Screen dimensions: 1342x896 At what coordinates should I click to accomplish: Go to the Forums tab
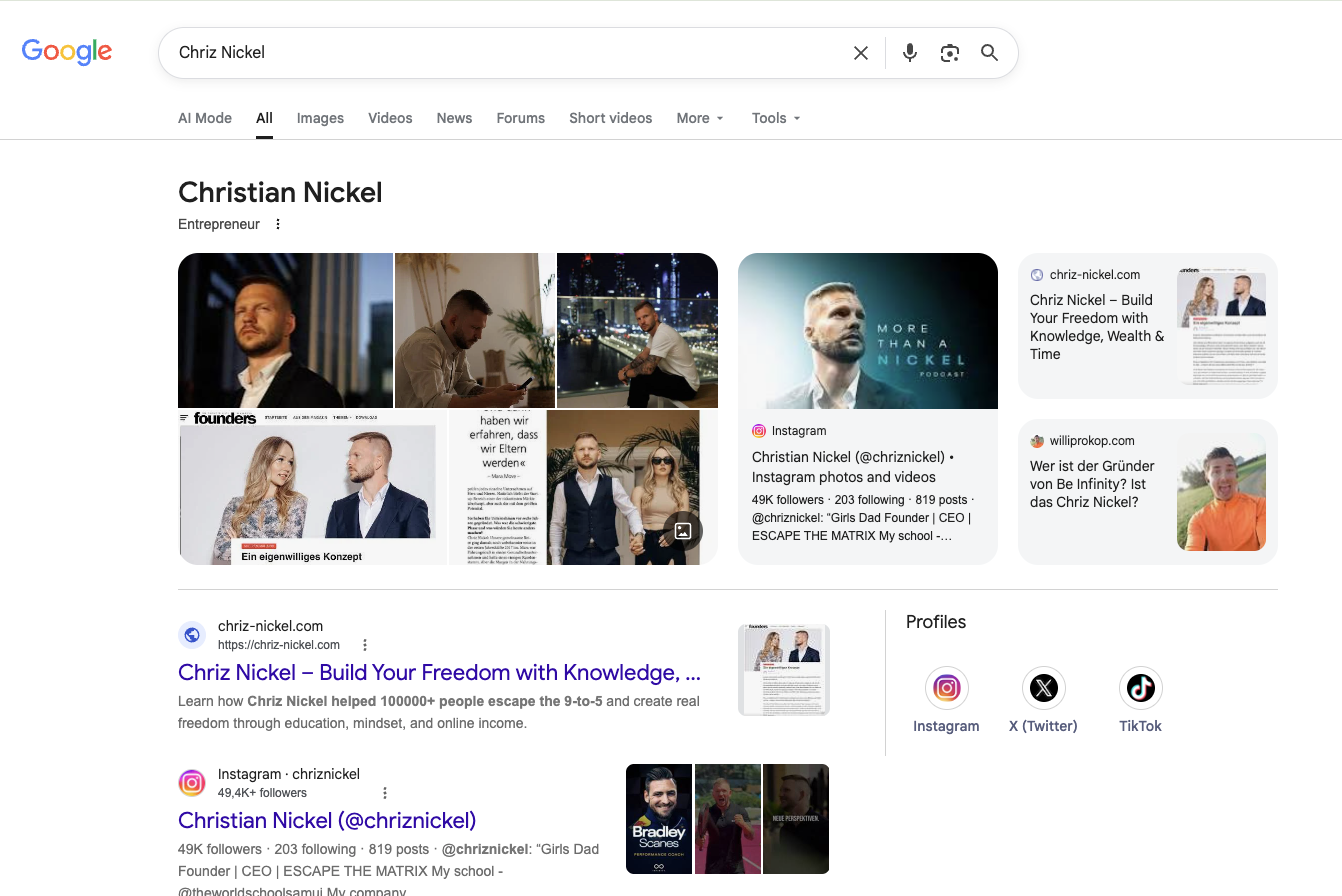click(x=521, y=118)
